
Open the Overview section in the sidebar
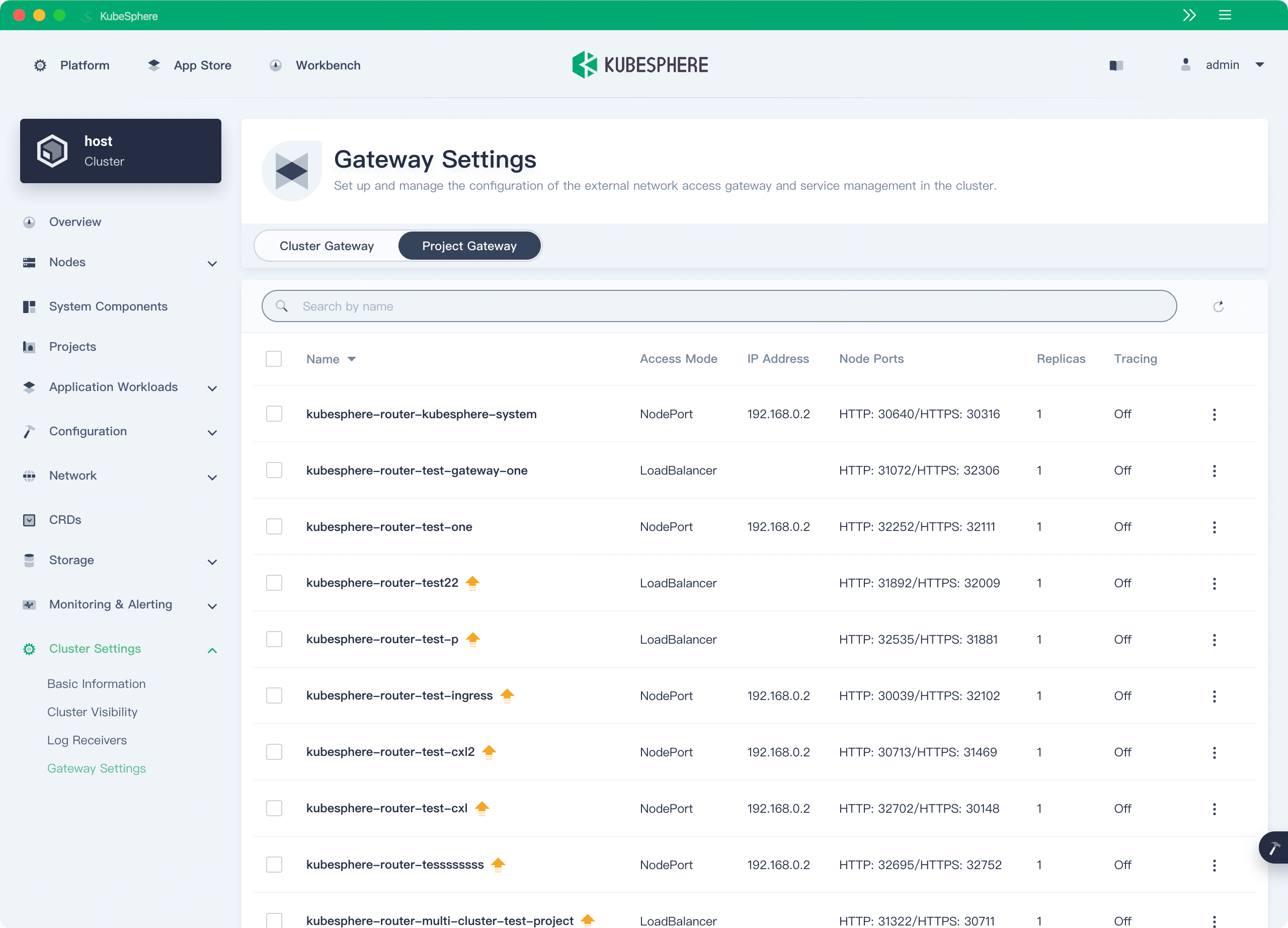pos(74,221)
